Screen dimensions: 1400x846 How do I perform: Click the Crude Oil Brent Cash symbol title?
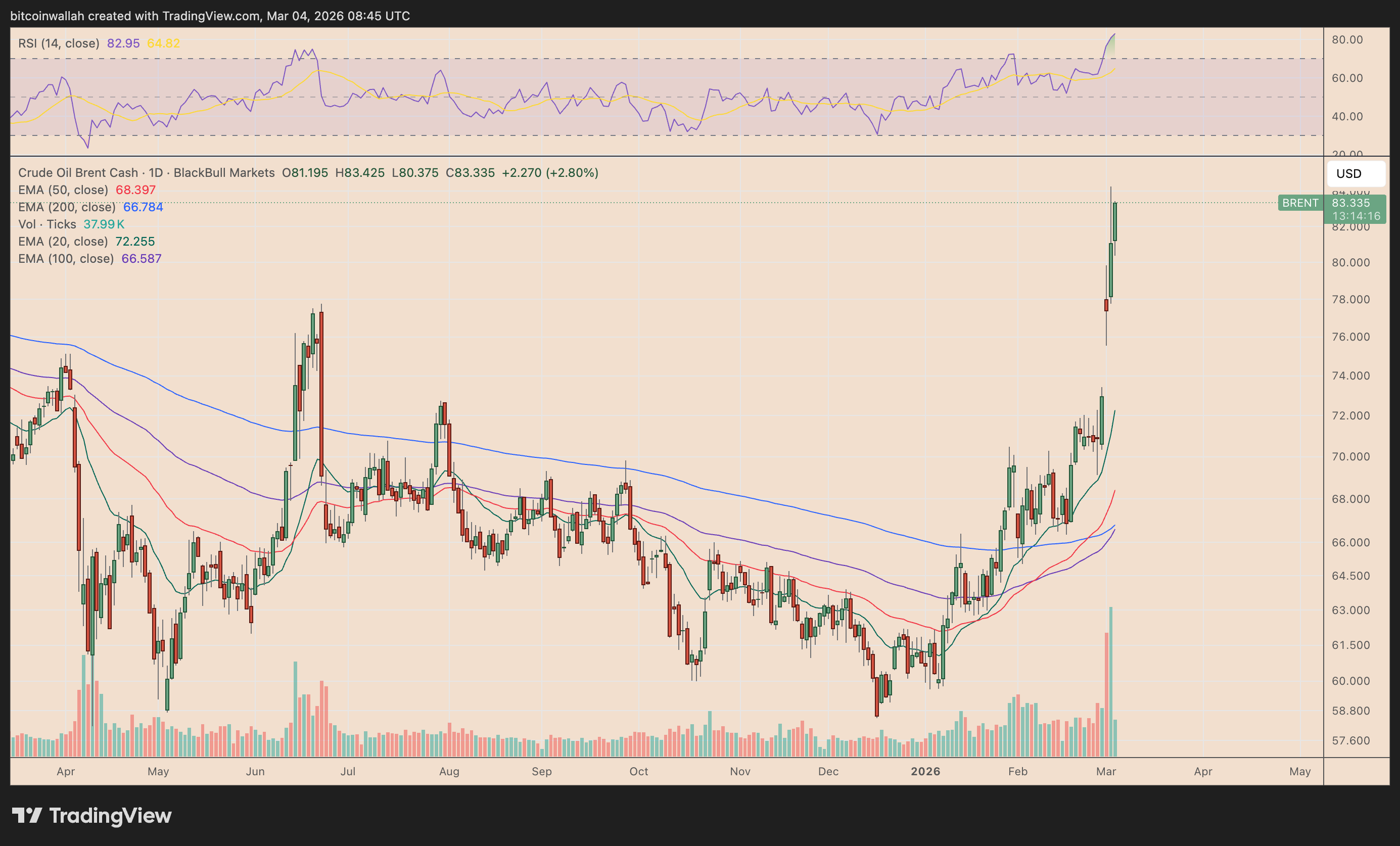(x=78, y=173)
